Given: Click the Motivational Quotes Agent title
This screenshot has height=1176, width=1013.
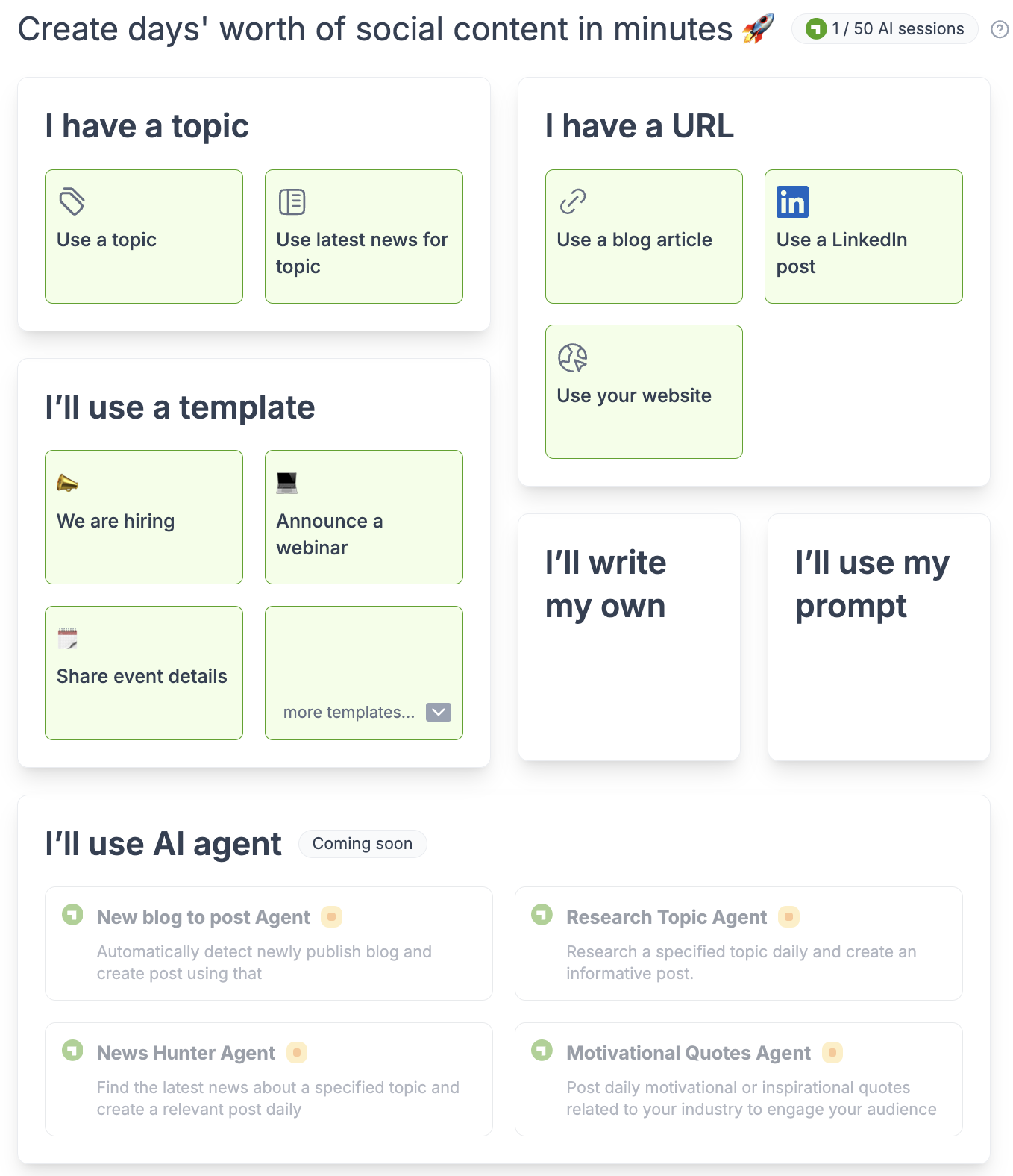Looking at the screenshot, I should (x=689, y=1053).
